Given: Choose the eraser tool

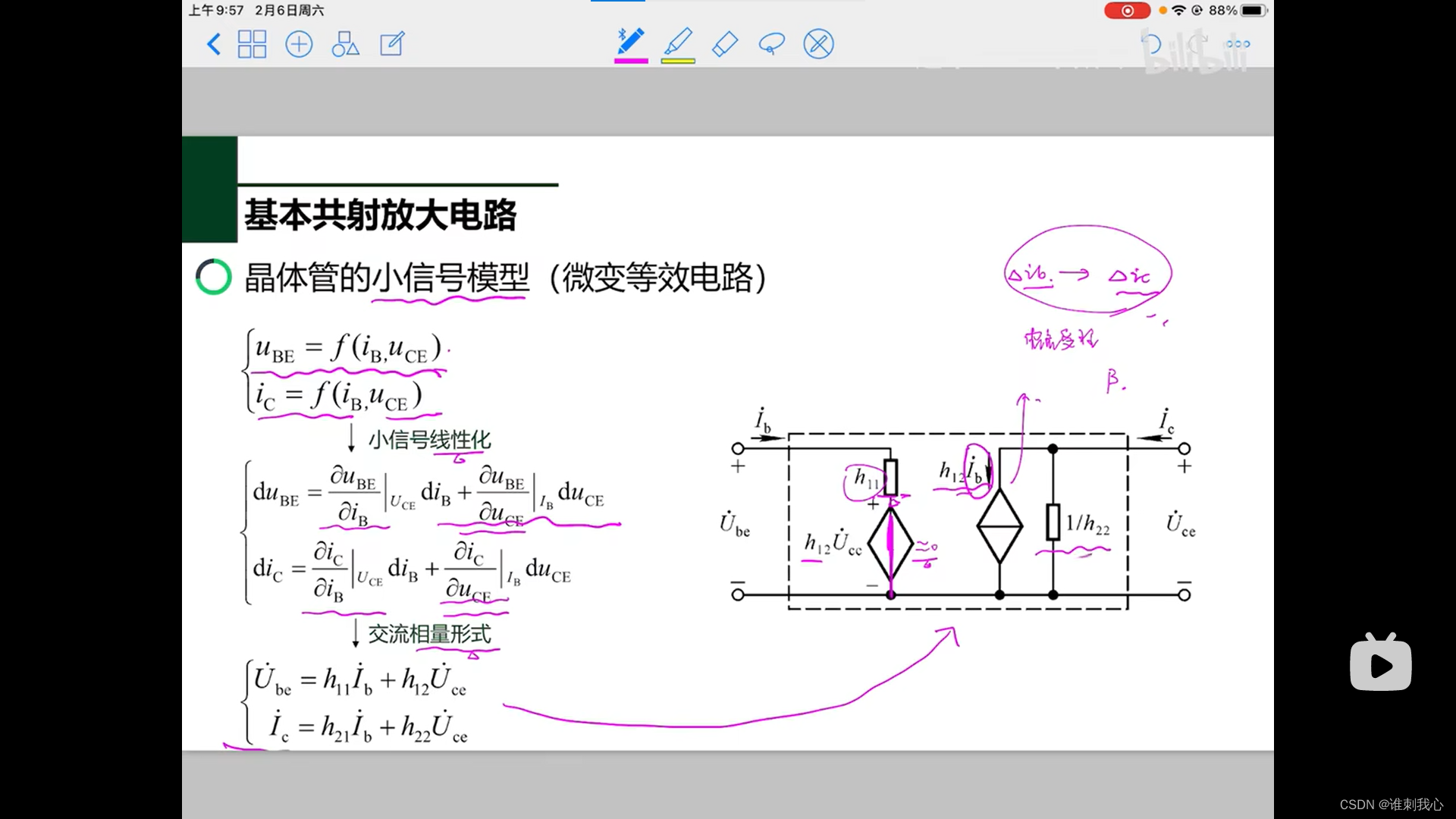Looking at the screenshot, I should pos(725,44).
